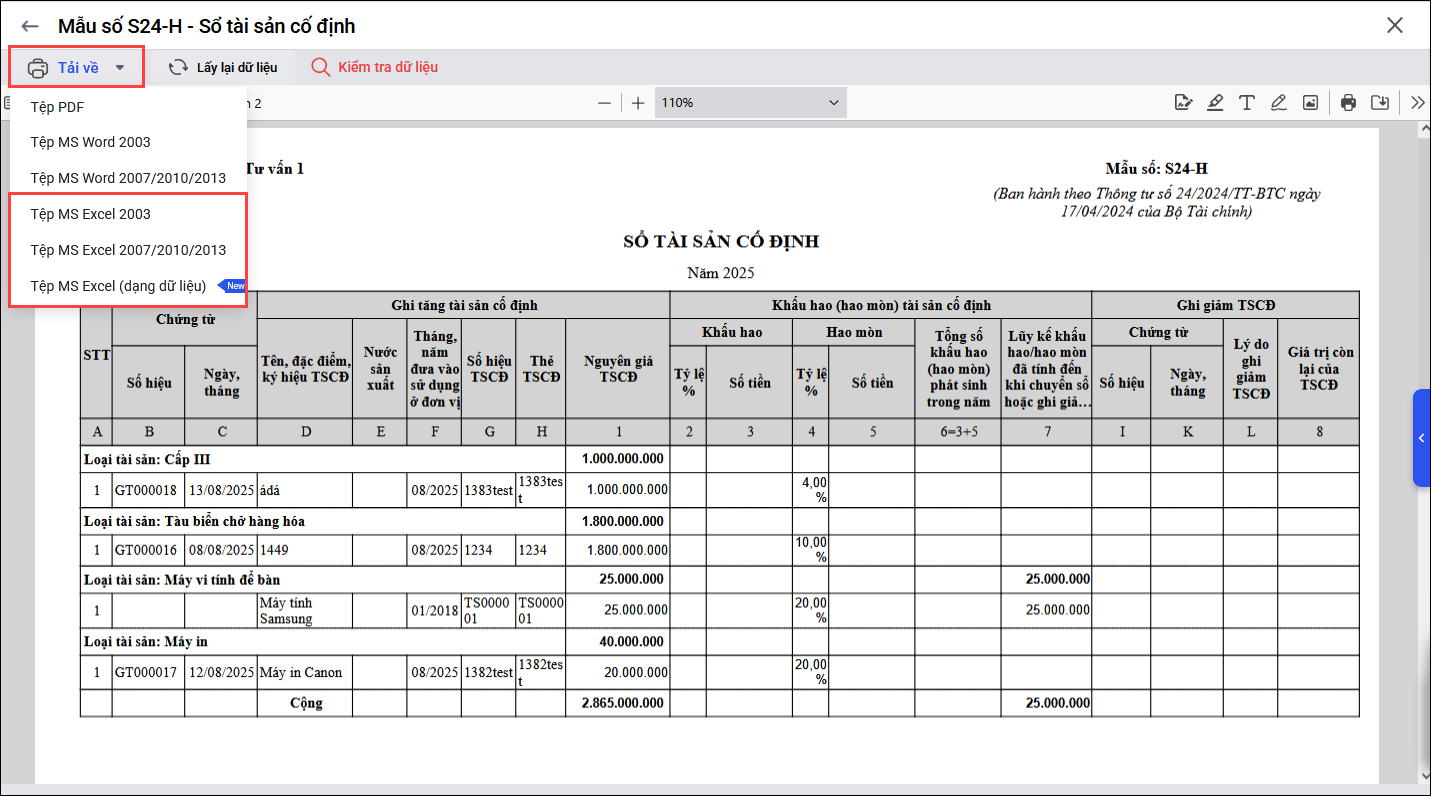Expand more tools with the double chevron
The height and width of the screenshot is (796, 1431).
pos(1418,102)
